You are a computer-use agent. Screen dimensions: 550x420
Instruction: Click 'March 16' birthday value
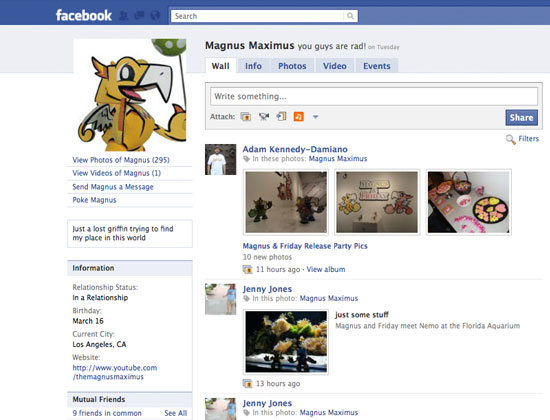(88, 321)
